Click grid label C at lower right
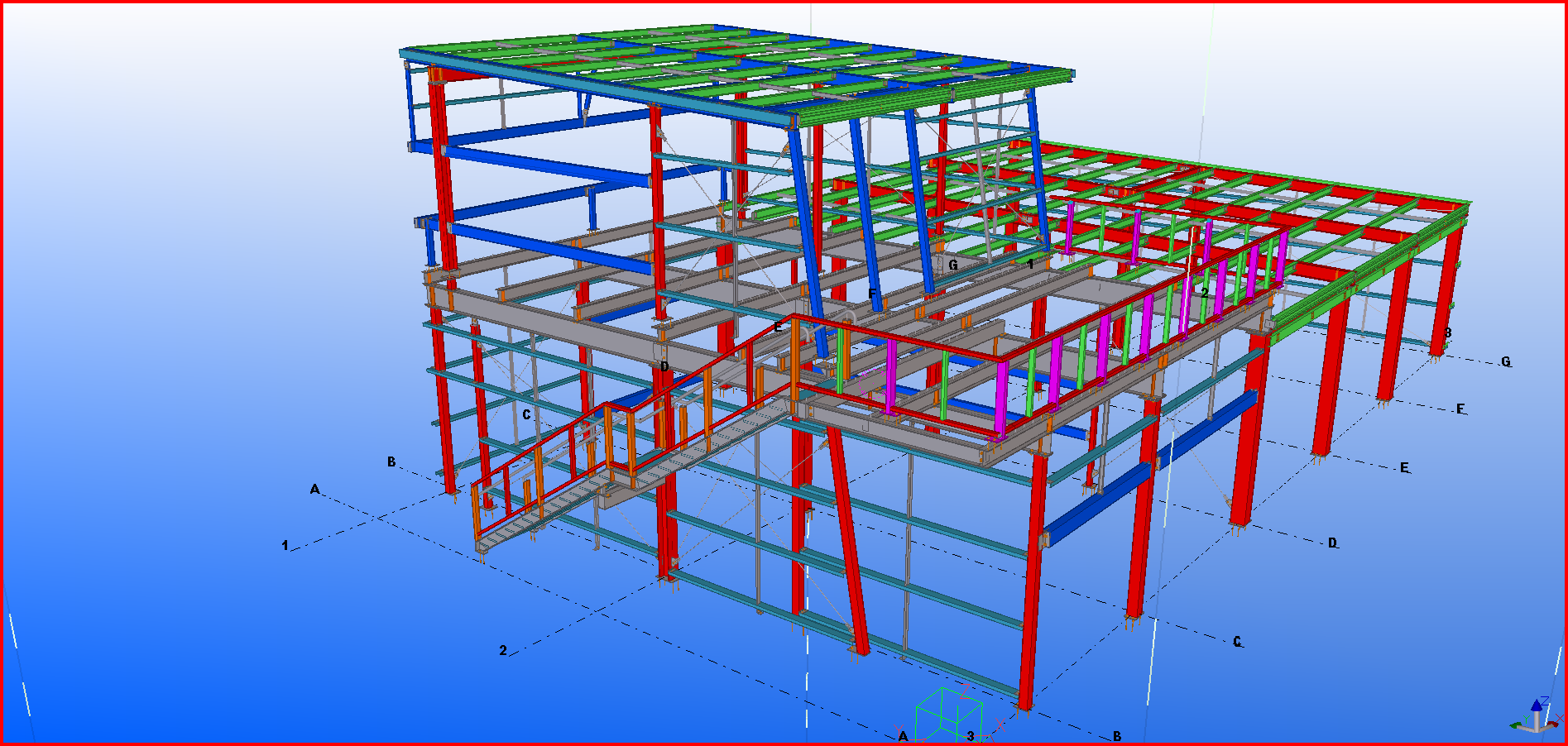Image resolution: width=1568 pixels, height=746 pixels. click(x=1238, y=642)
